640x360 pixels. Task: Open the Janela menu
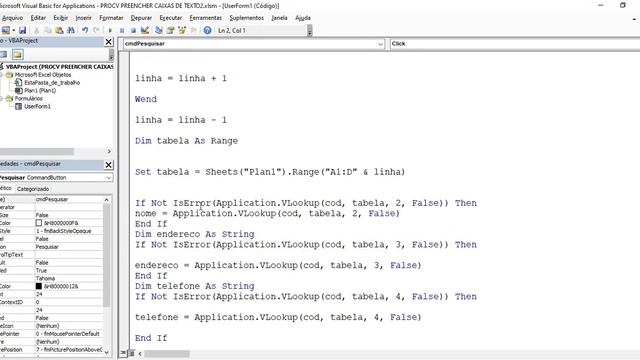coord(280,18)
